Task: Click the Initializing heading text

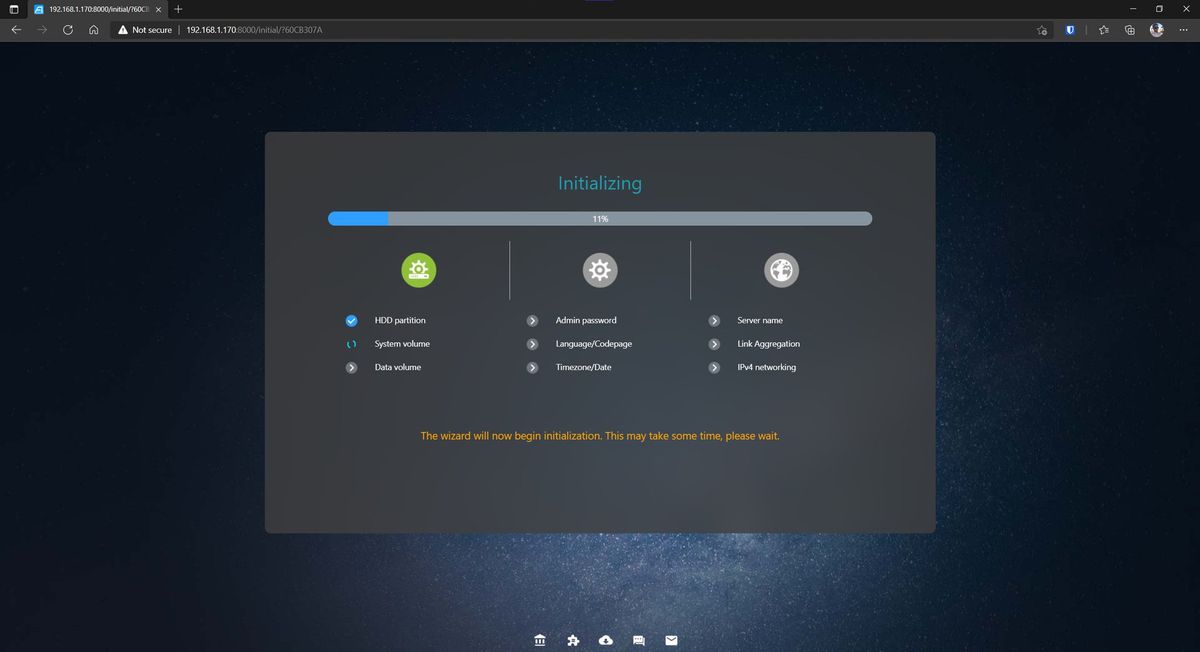Action: pyautogui.click(x=600, y=184)
